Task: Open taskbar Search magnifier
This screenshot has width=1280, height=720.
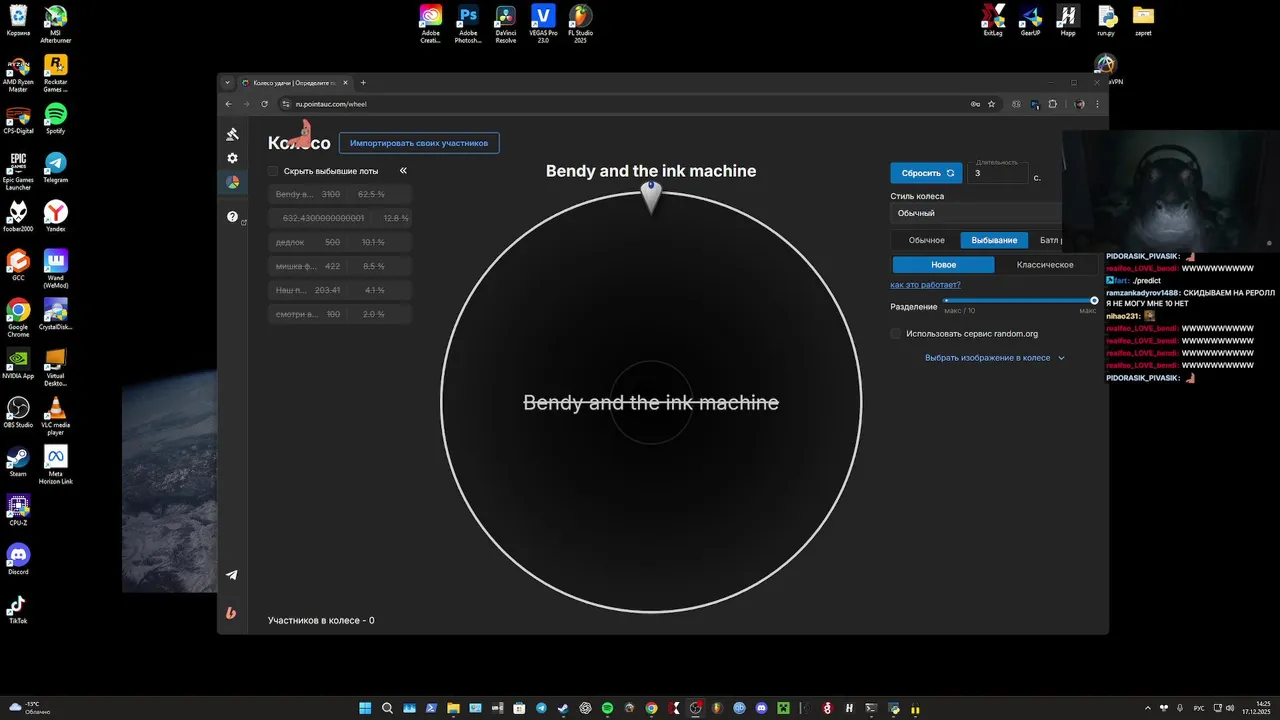Action: pyautogui.click(x=387, y=708)
